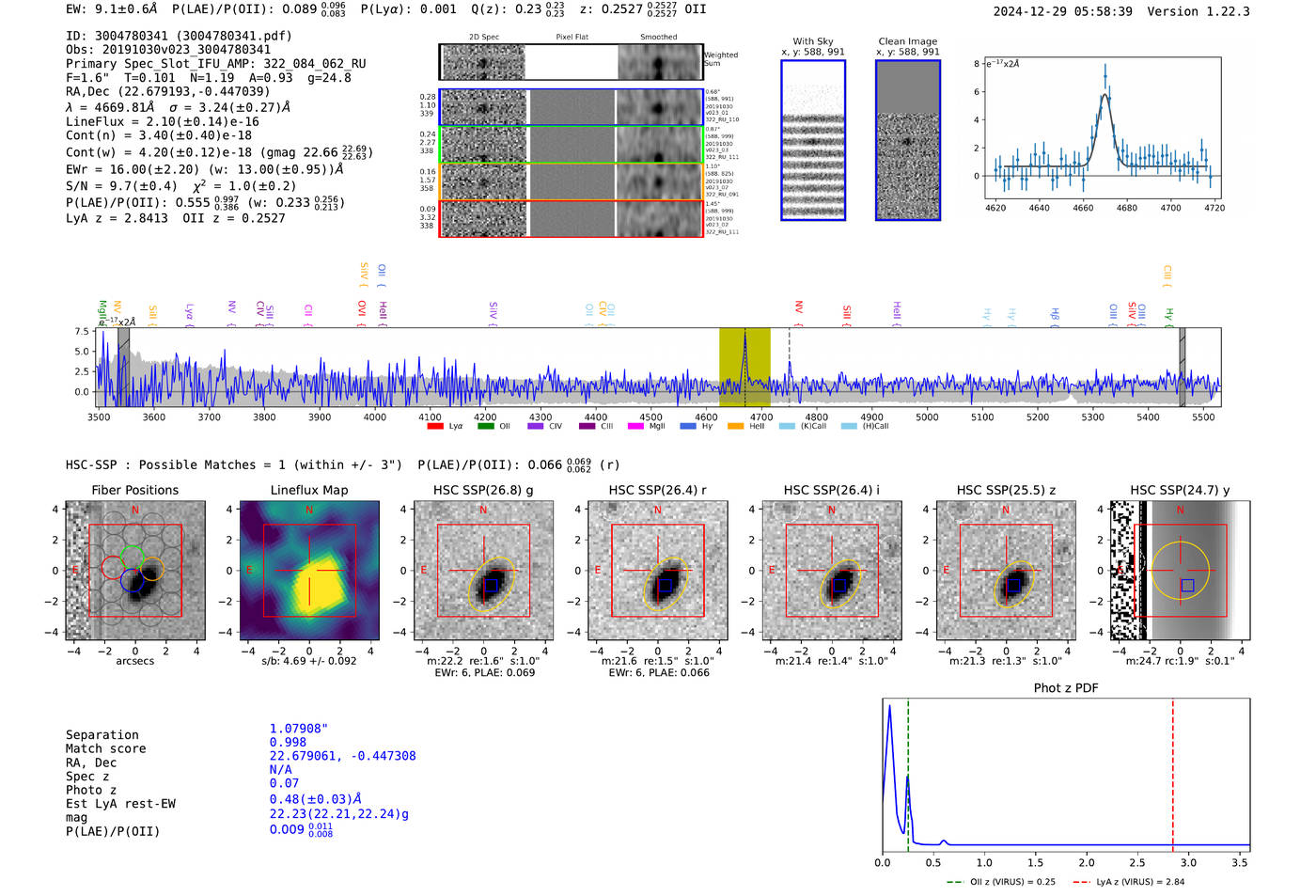Click the gray masked band near 3550
This screenshot has width=1316, height=896.
tap(123, 367)
